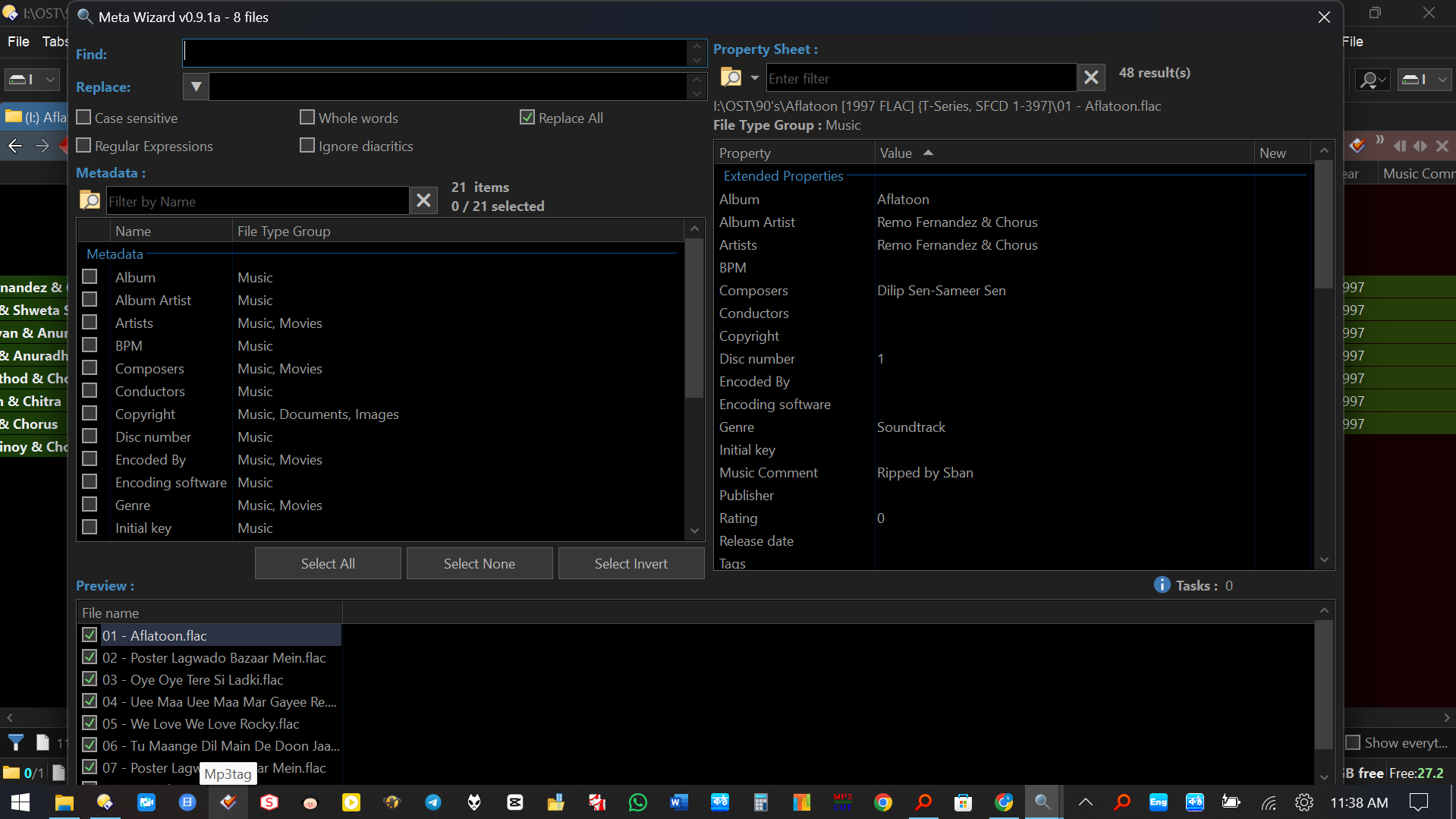Close the Meta Wizard dialog
Viewport: 1456px width, 819px height.
click(1324, 17)
